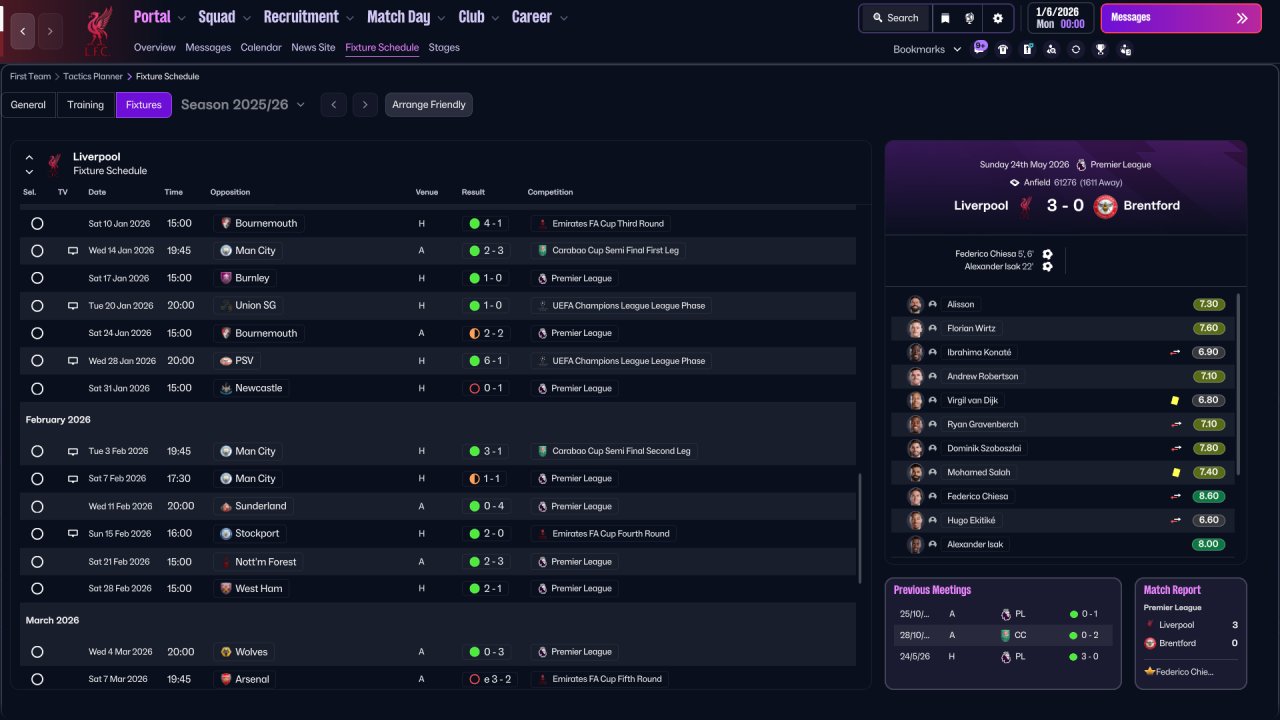
Task: Switch to the Training tab
Action: pos(86,105)
